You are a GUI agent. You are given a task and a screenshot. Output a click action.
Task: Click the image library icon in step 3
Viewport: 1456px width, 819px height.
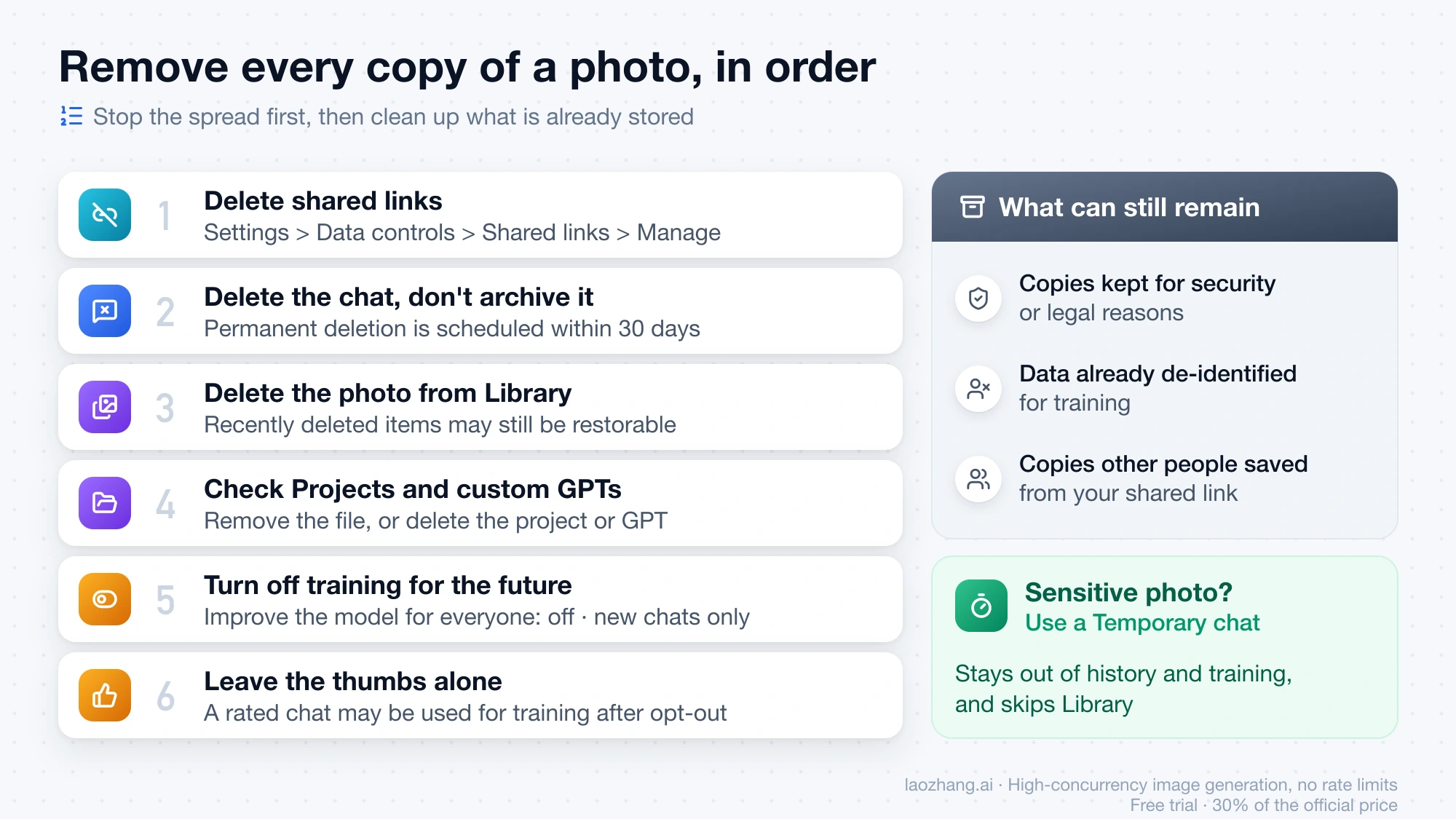(105, 407)
